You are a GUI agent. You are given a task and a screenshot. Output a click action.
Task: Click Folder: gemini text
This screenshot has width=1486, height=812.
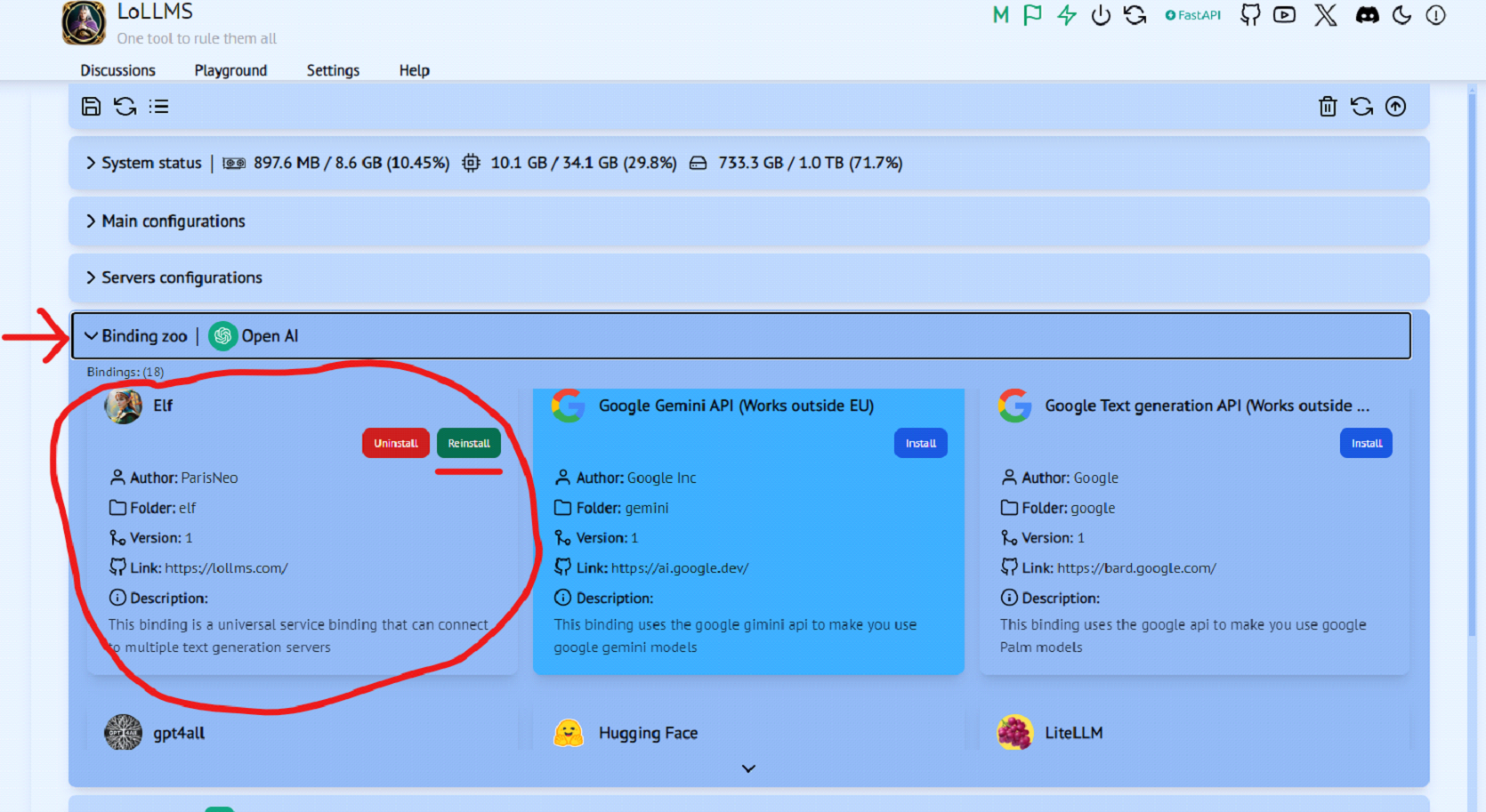coord(622,508)
